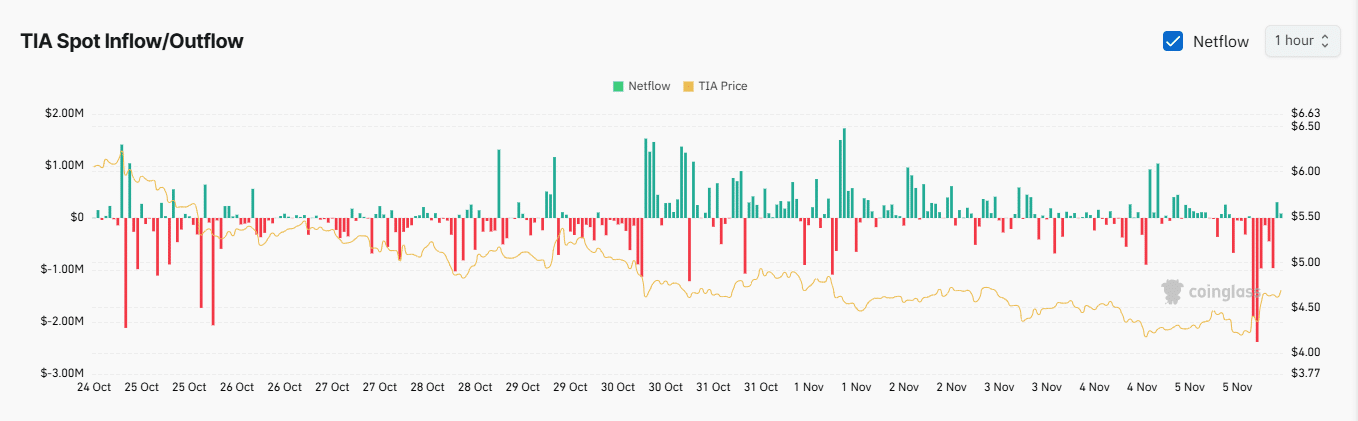
Task: Click the $0 left axis label
Action: pos(77,217)
